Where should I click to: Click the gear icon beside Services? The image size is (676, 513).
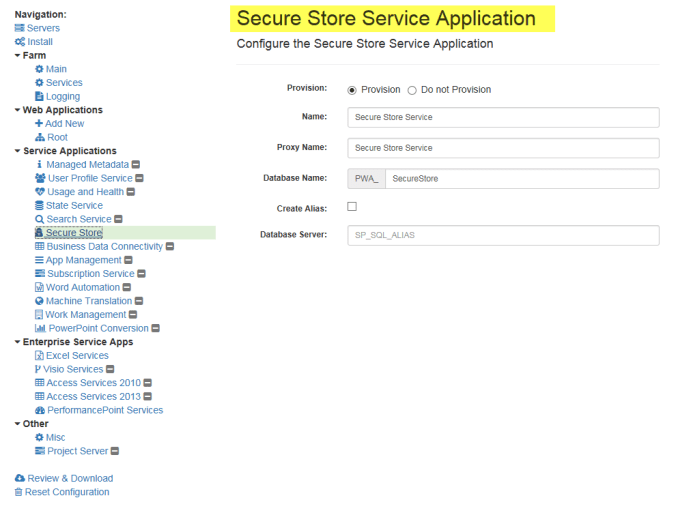coord(39,83)
